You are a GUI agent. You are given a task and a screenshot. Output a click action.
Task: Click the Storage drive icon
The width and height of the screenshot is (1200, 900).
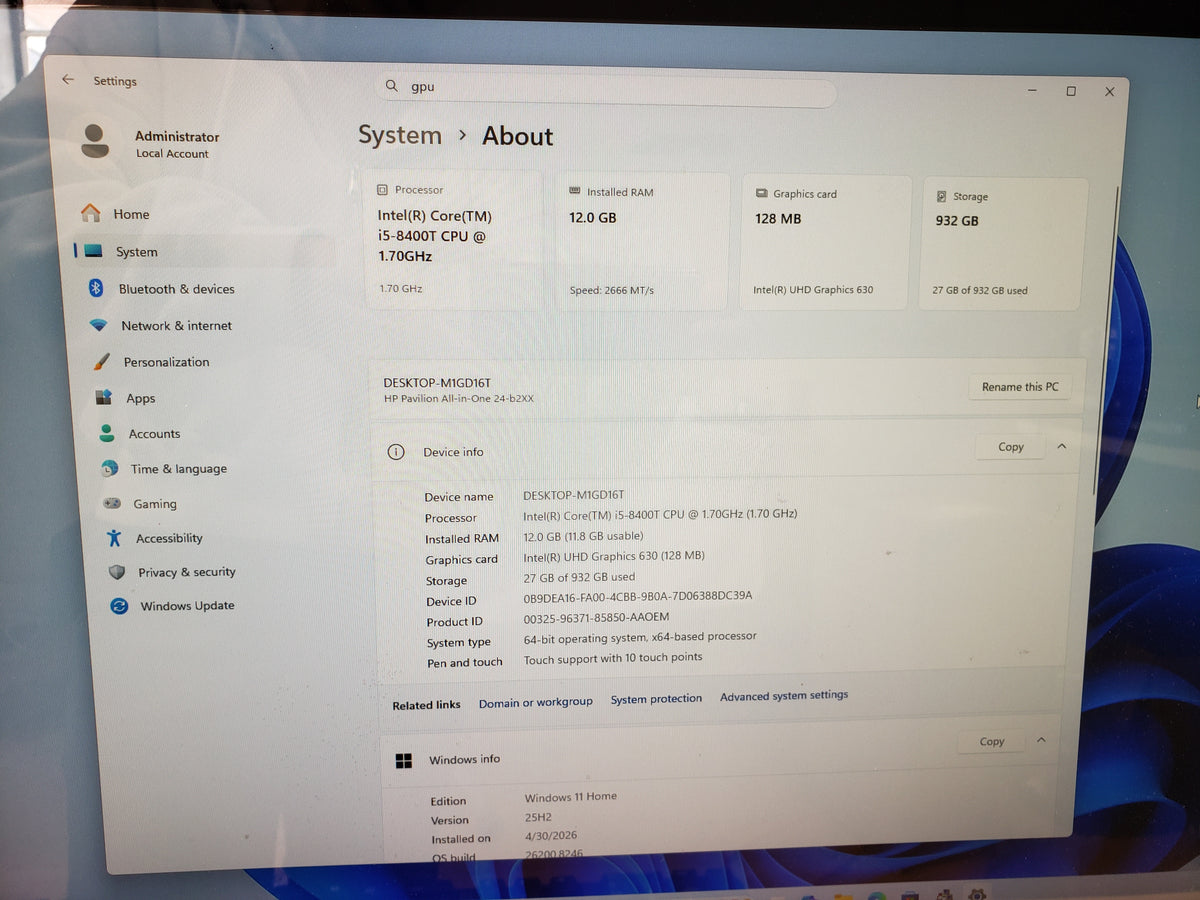pos(942,197)
